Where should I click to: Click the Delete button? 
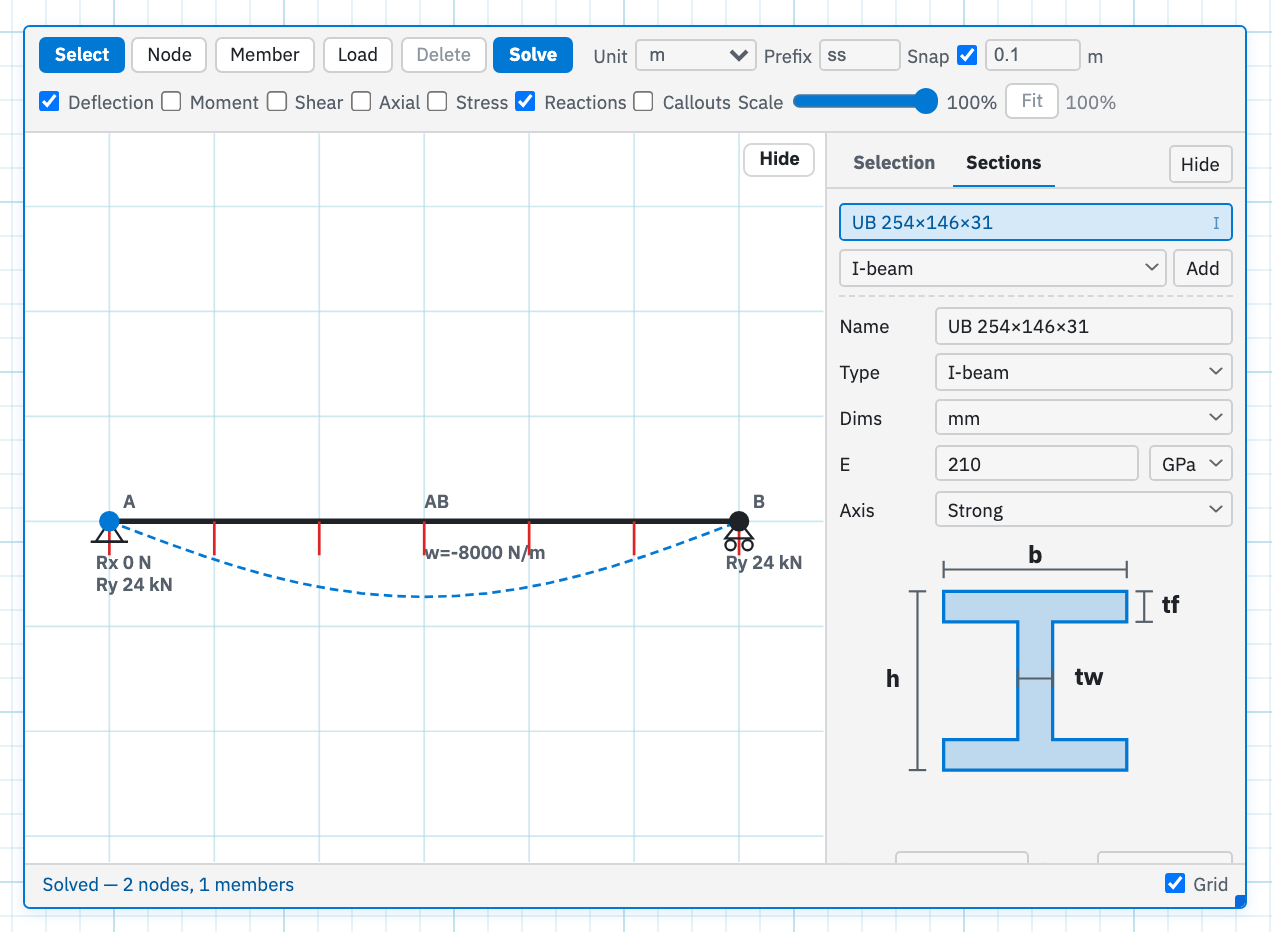point(444,55)
